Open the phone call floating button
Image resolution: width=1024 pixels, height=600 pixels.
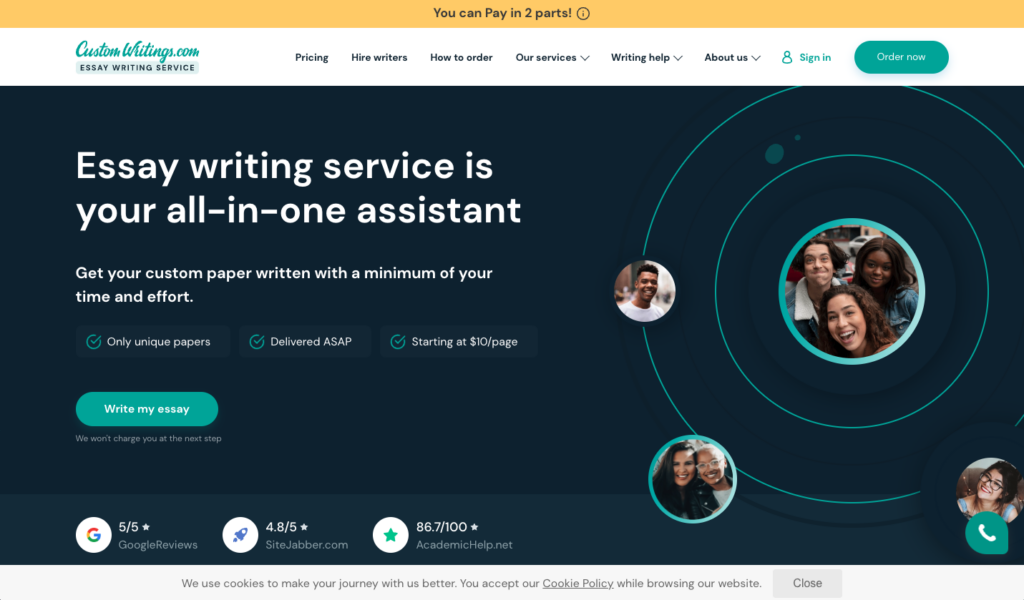[x=986, y=533]
